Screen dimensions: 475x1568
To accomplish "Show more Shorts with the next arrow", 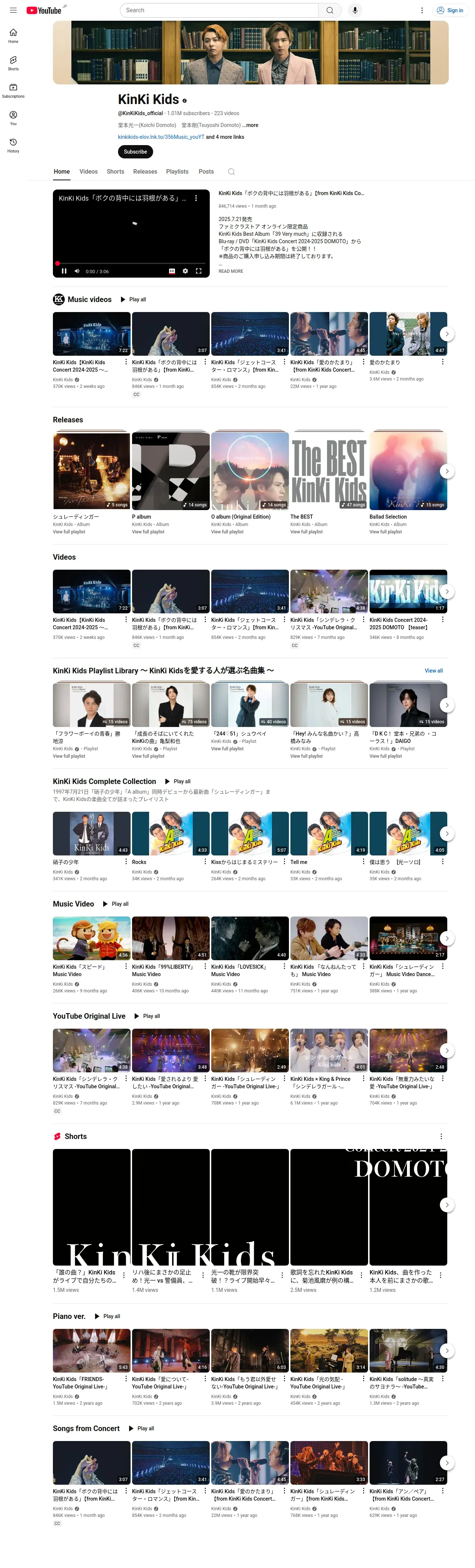I will (447, 1205).
